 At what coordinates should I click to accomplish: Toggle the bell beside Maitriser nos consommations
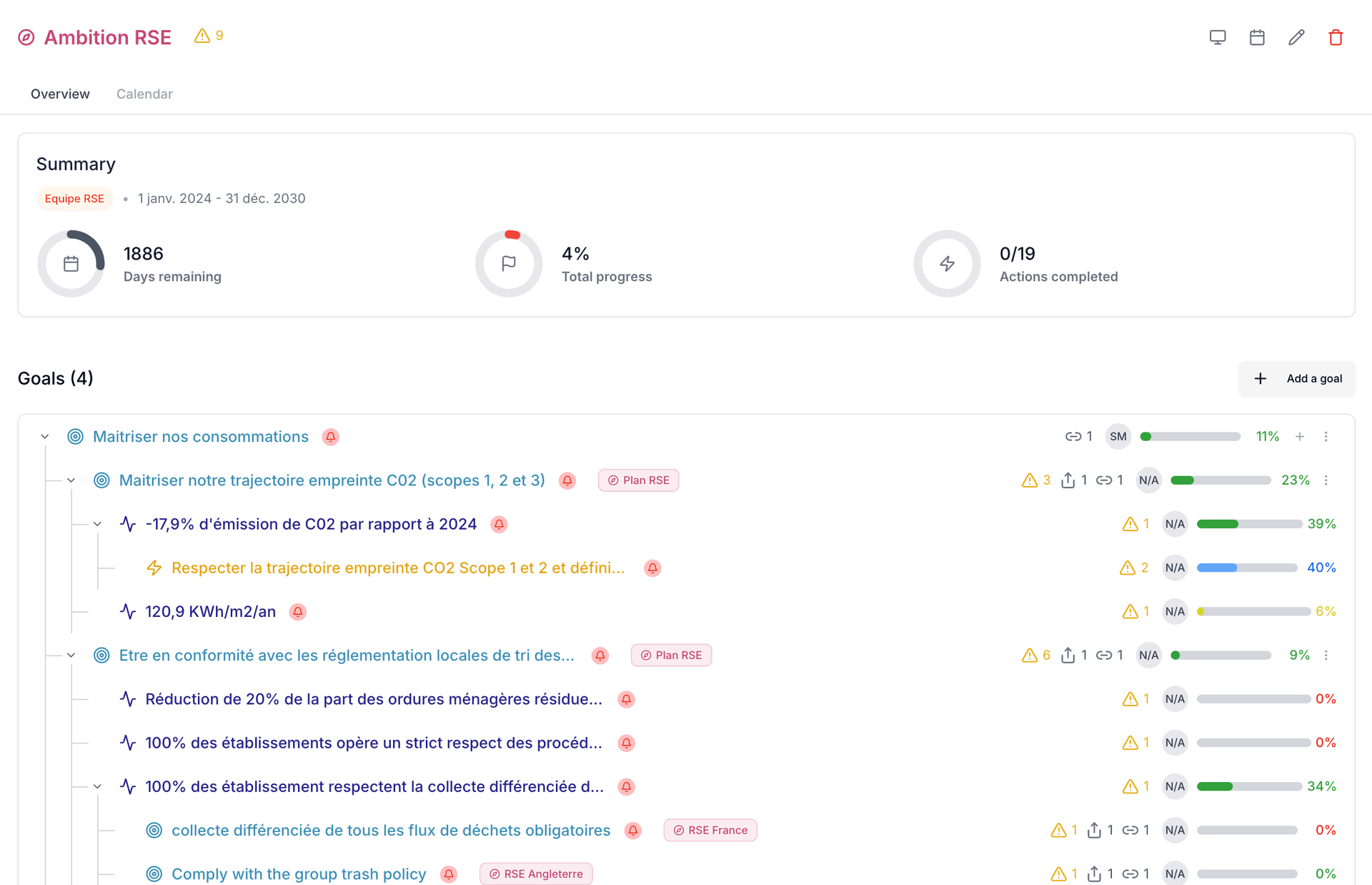[330, 437]
